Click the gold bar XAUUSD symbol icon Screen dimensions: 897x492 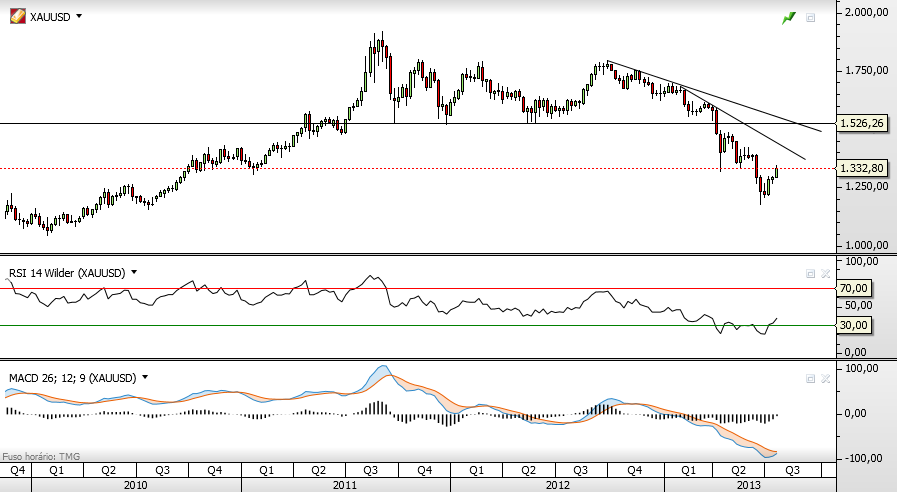(18, 17)
